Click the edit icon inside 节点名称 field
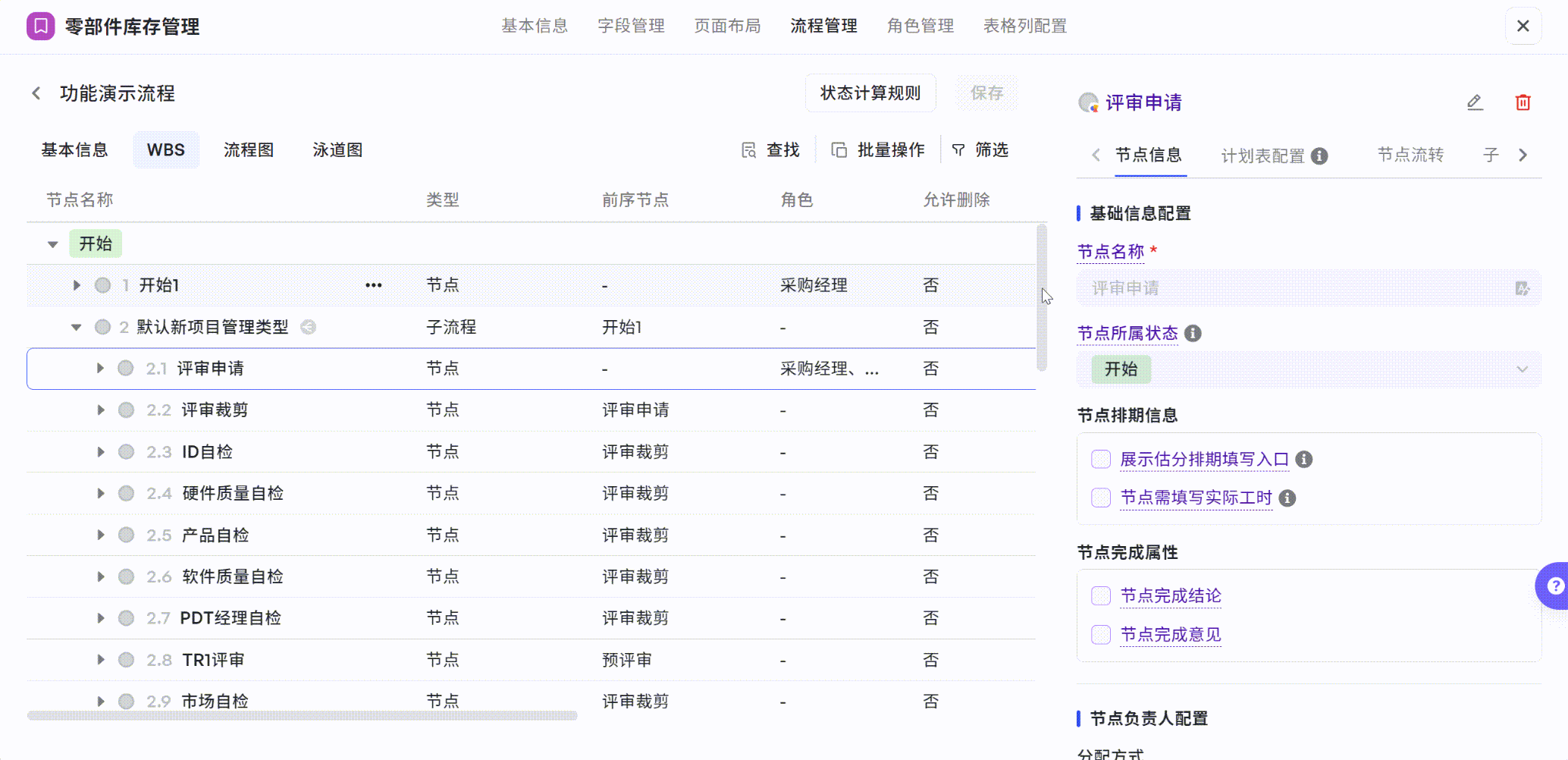Screen dimensions: 1568x760 point(1522,288)
